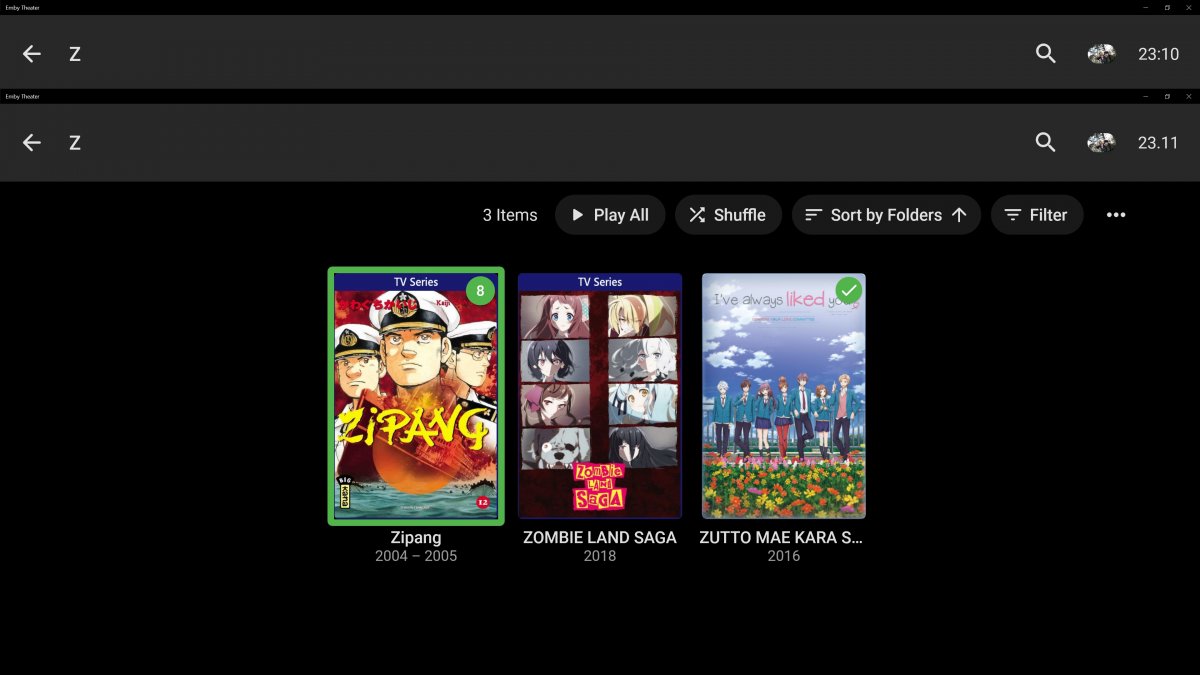This screenshot has width=1200, height=675.
Task: Close the rear Emby Theater window
Action: point(1189,7)
